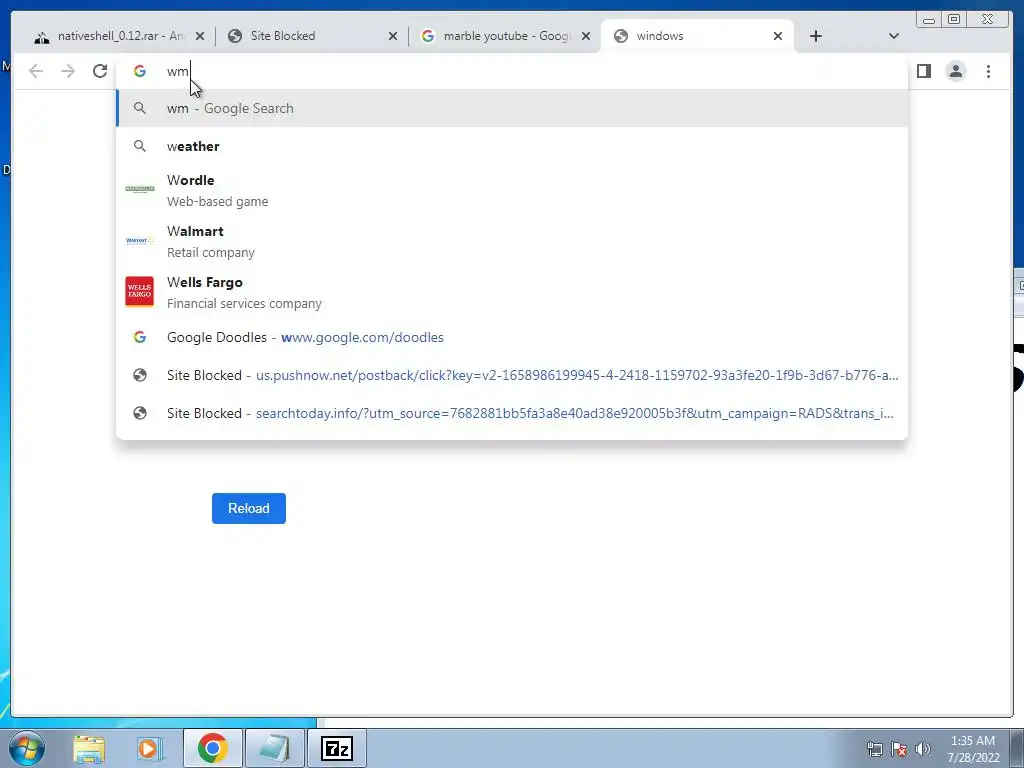Click the globe icon beside the searchtoday suggestion
This screenshot has width=1024, height=768.
click(x=140, y=413)
